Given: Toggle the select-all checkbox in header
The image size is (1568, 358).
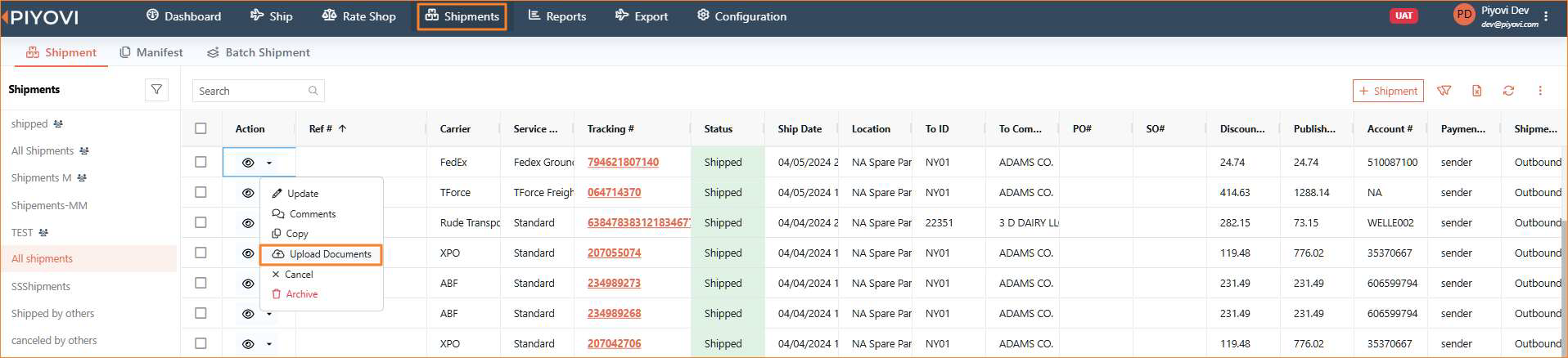Looking at the screenshot, I should pyautogui.click(x=201, y=128).
